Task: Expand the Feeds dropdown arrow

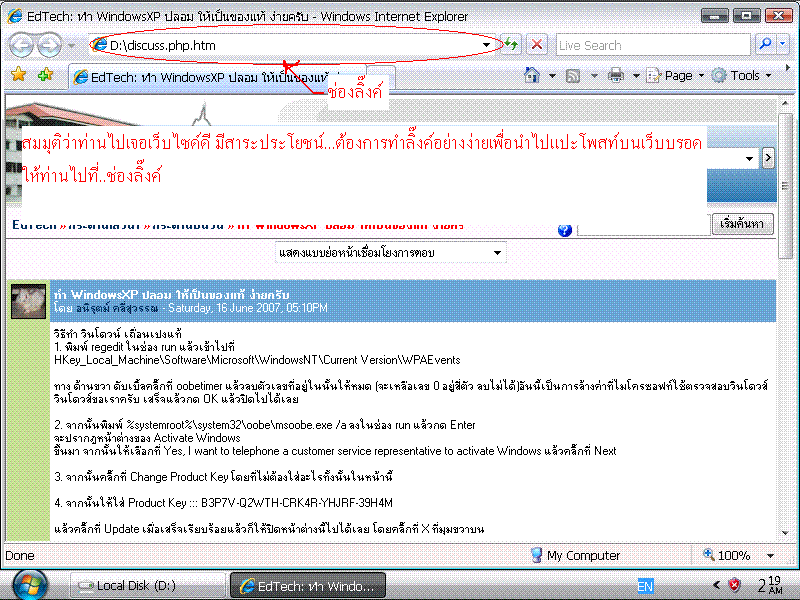Action: click(x=594, y=76)
